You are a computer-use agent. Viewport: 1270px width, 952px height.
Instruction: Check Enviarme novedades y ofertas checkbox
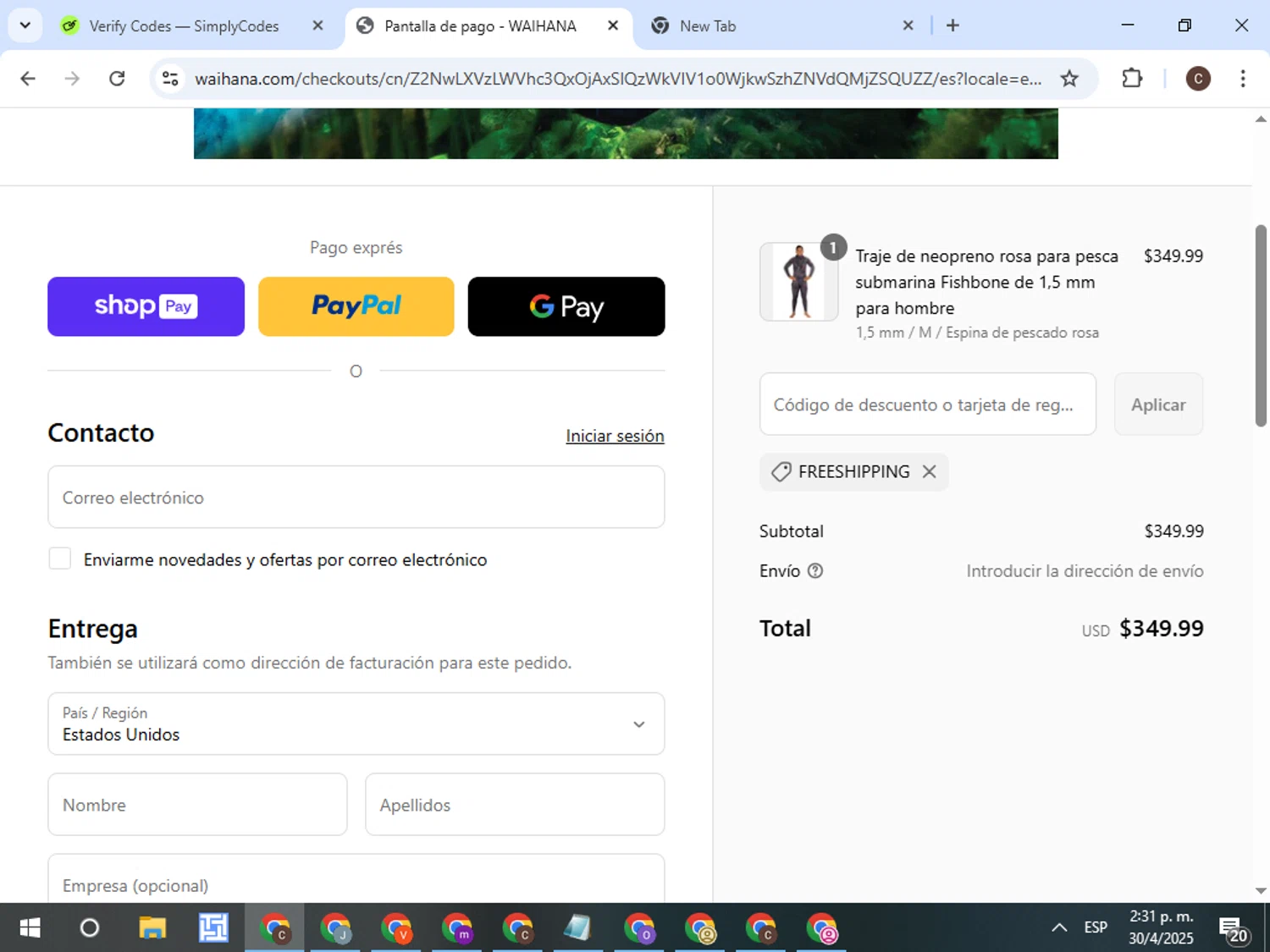point(60,559)
